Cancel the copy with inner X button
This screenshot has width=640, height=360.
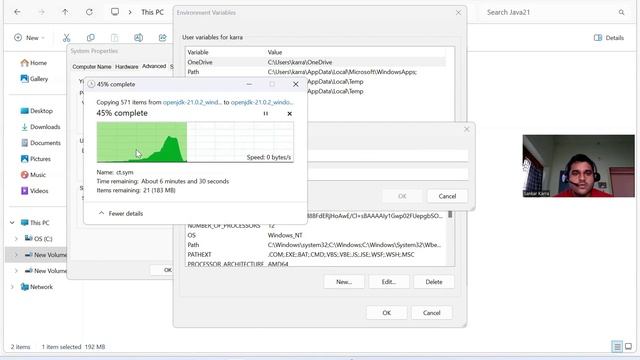289,113
